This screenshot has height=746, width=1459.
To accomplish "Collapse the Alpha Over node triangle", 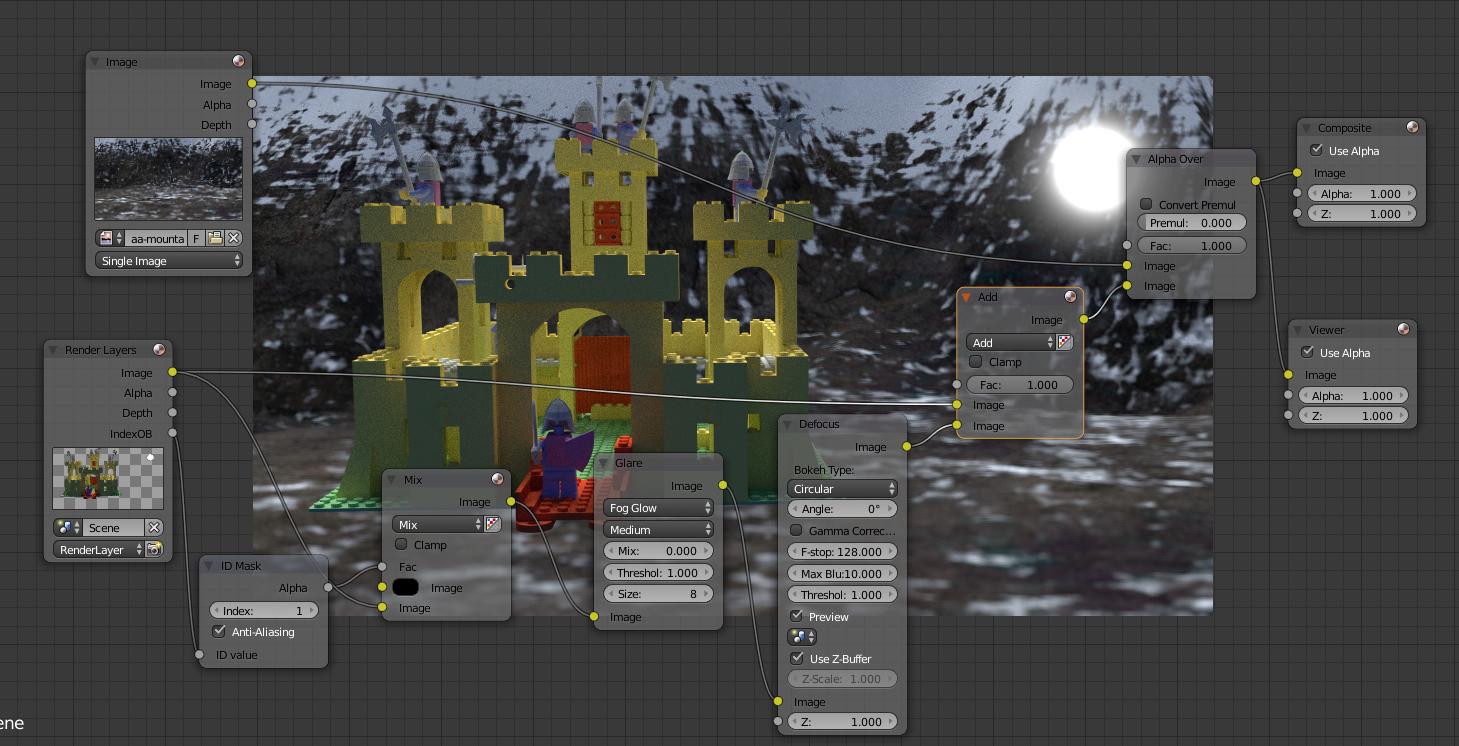I will [1137, 159].
